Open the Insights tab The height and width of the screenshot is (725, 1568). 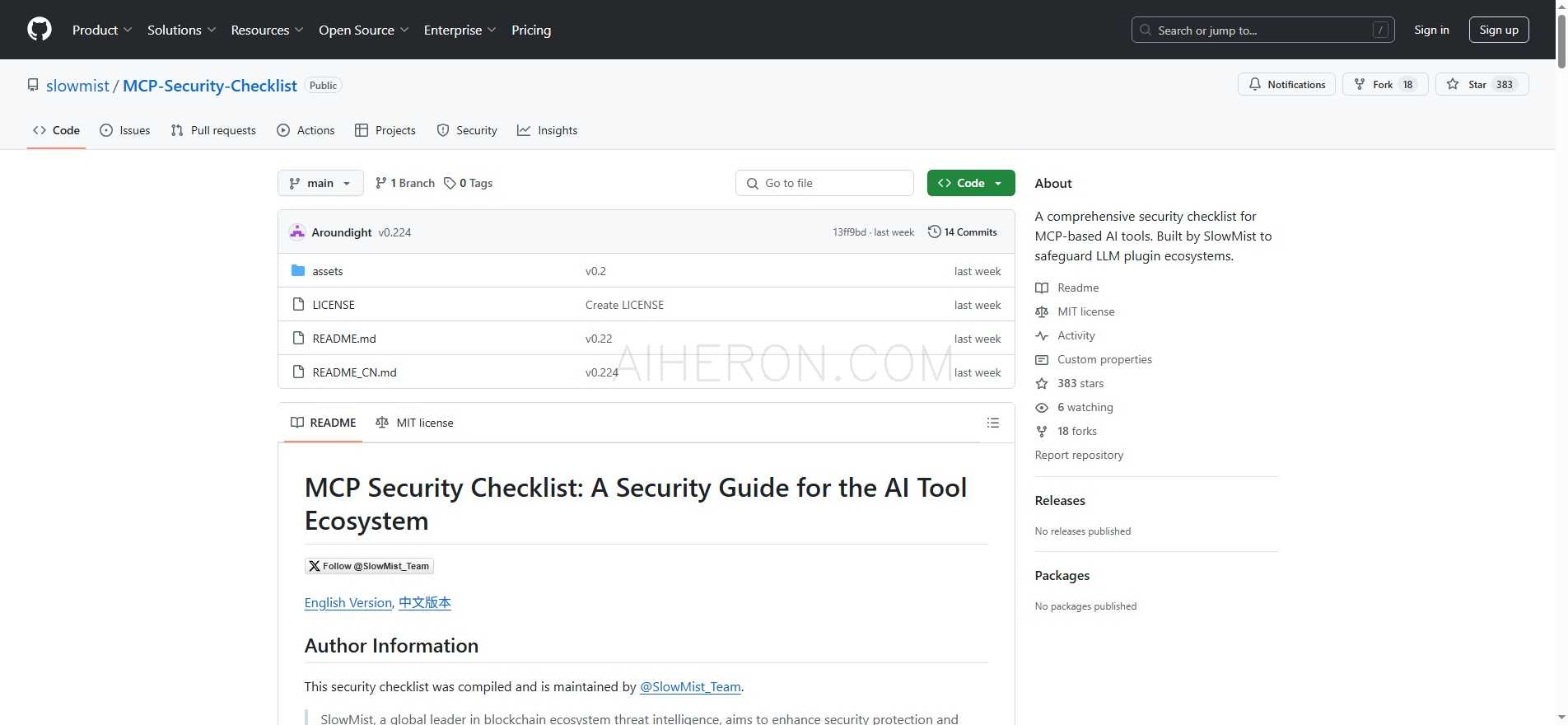tap(547, 130)
